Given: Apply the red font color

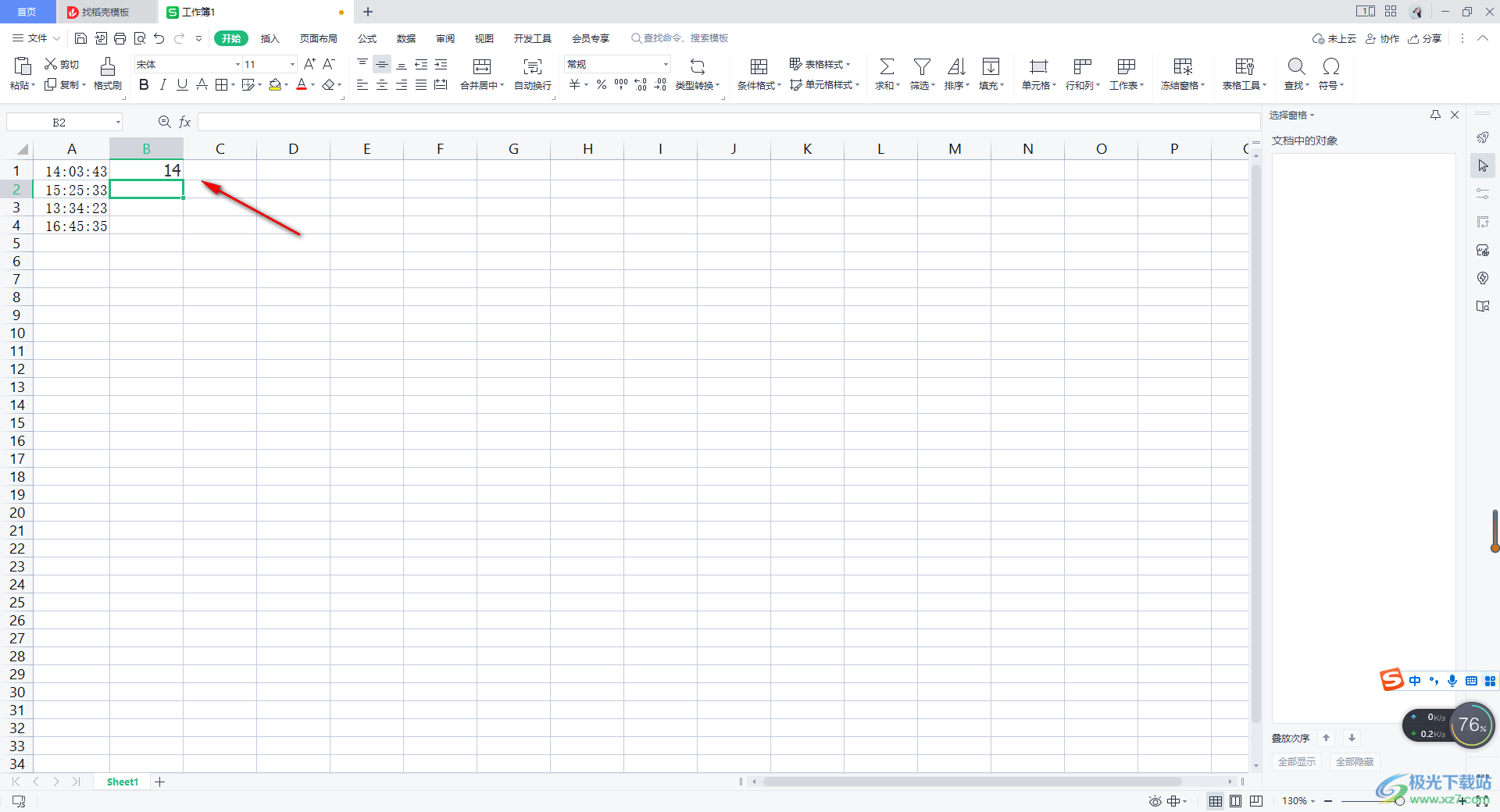Looking at the screenshot, I should [x=302, y=84].
